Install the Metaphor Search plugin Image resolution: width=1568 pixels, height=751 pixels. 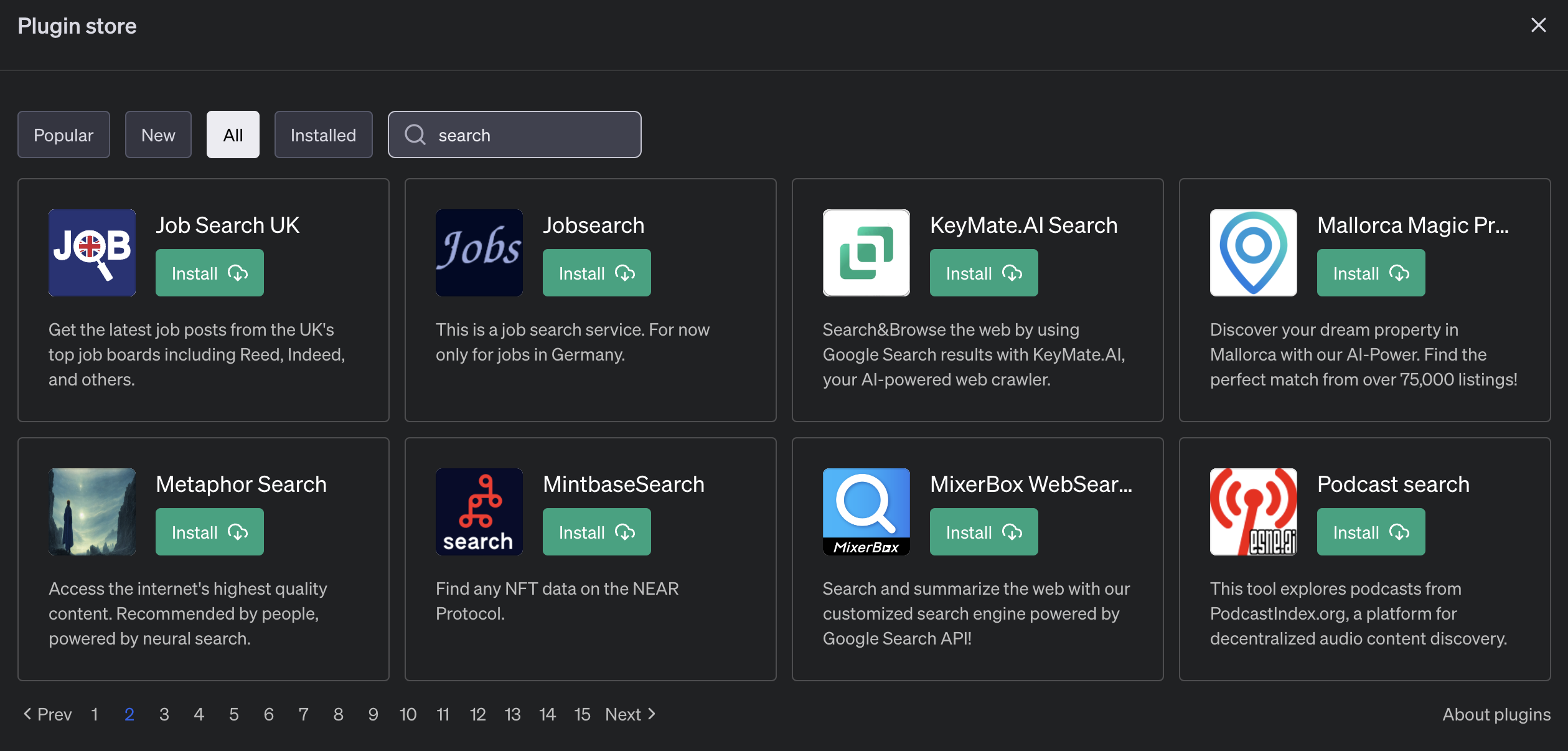209,531
